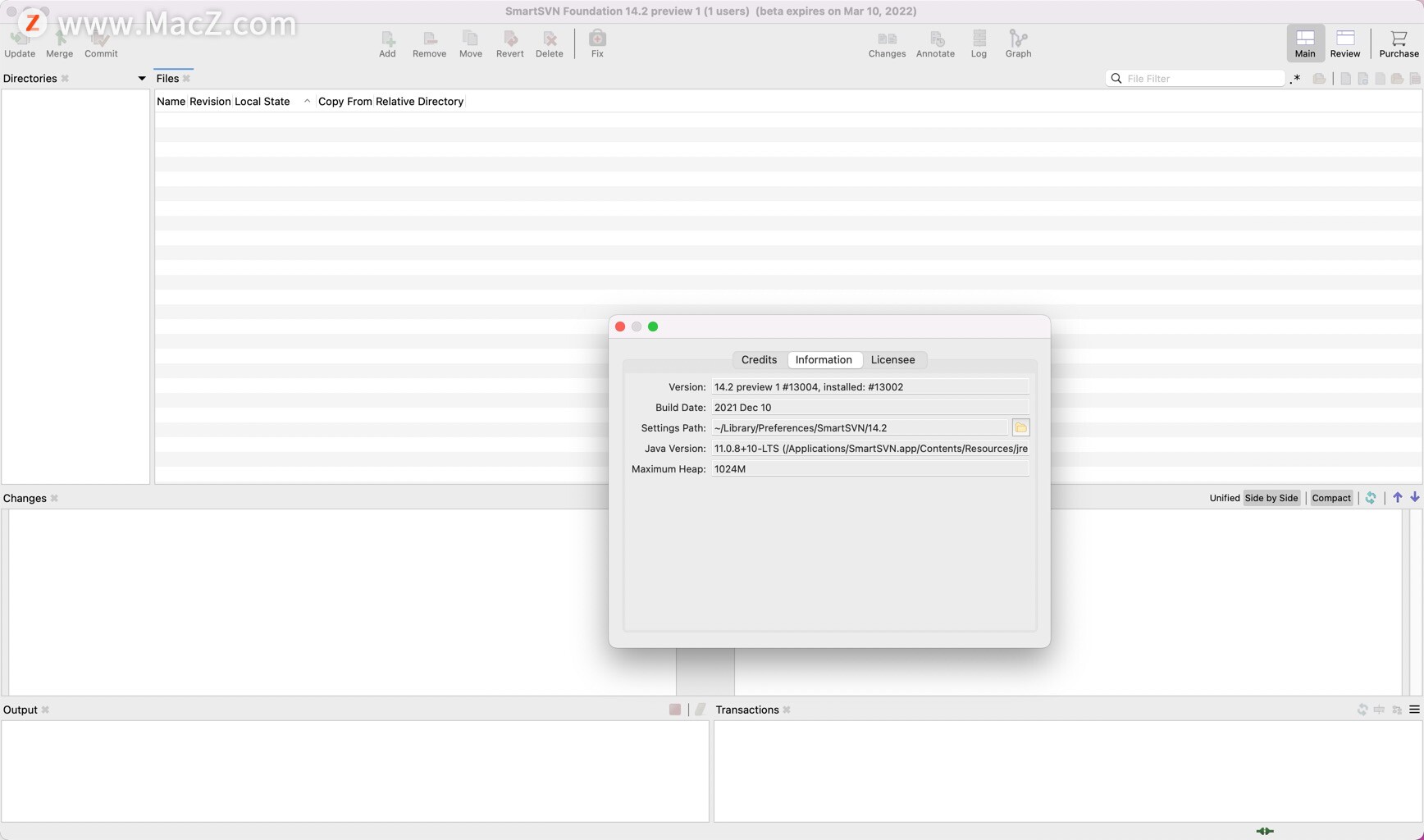Image resolution: width=1424 pixels, height=840 pixels.
Task: Select the Files tab
Action: tap(167, 79)
